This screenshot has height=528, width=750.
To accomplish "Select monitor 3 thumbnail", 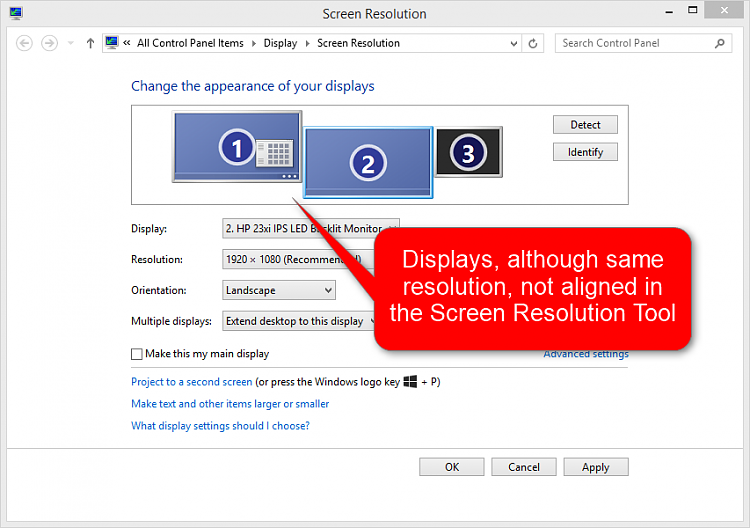I will pyautogui.click(x=468, y=152).
